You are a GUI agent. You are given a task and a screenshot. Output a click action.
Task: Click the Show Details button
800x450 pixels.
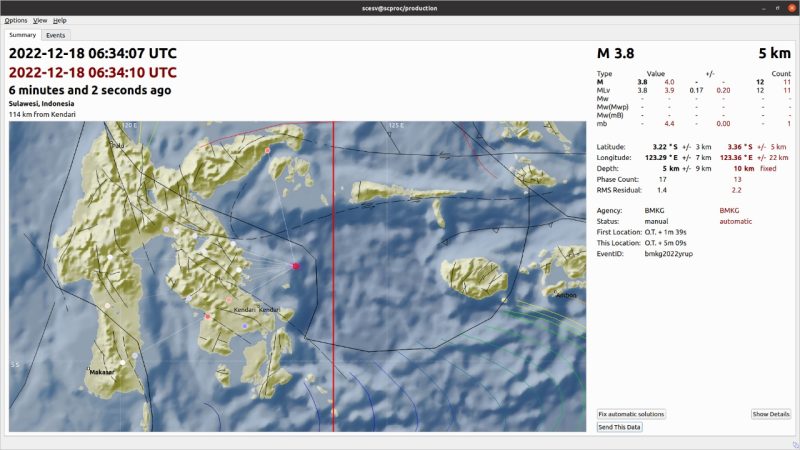tap(771, 414)
